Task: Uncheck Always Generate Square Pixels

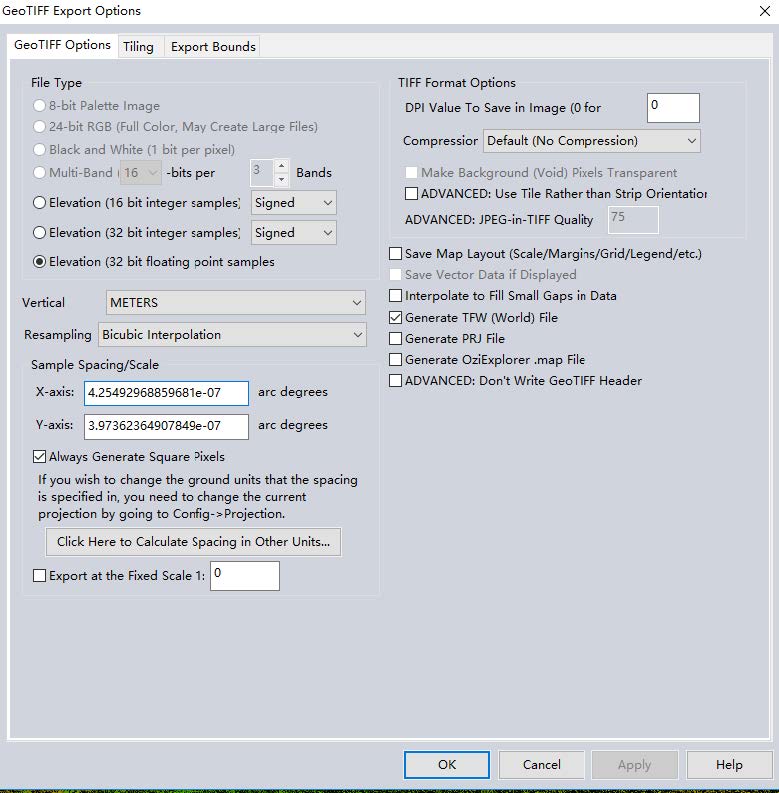Action: 40,457
